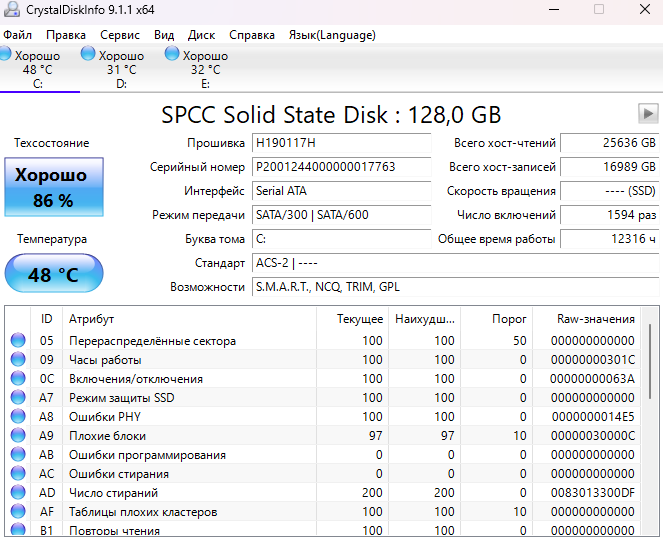Select the Часы работы attribute row

[x=325, y=359]
